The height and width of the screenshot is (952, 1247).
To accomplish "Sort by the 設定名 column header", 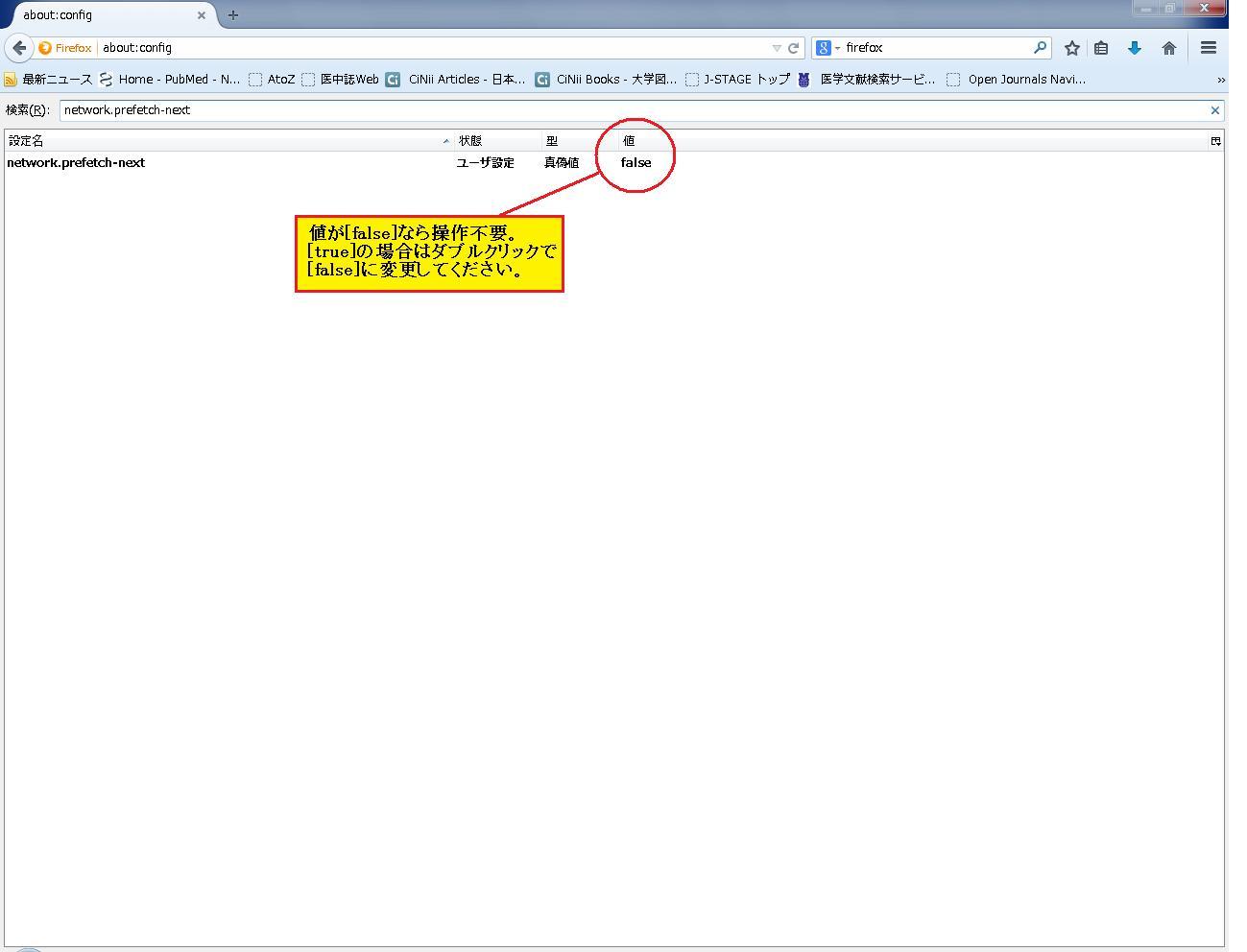I will point(228,141).
